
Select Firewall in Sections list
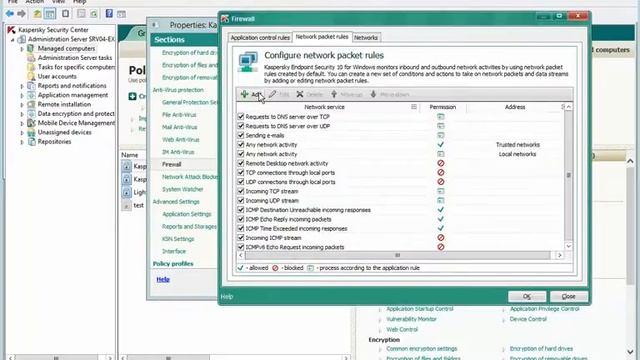tap(171, 164)
